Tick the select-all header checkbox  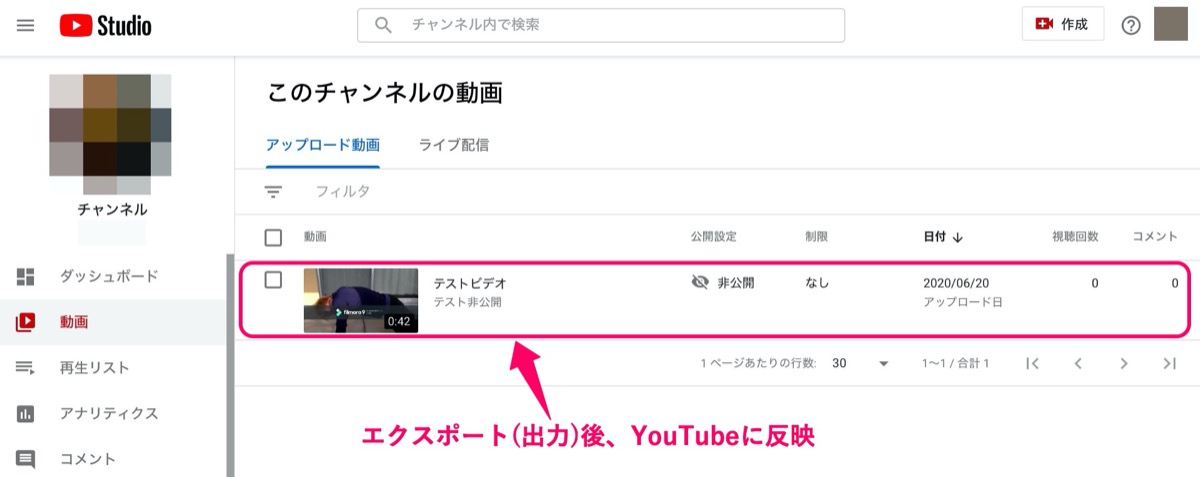pyautogui.click(x=273, y=237)
